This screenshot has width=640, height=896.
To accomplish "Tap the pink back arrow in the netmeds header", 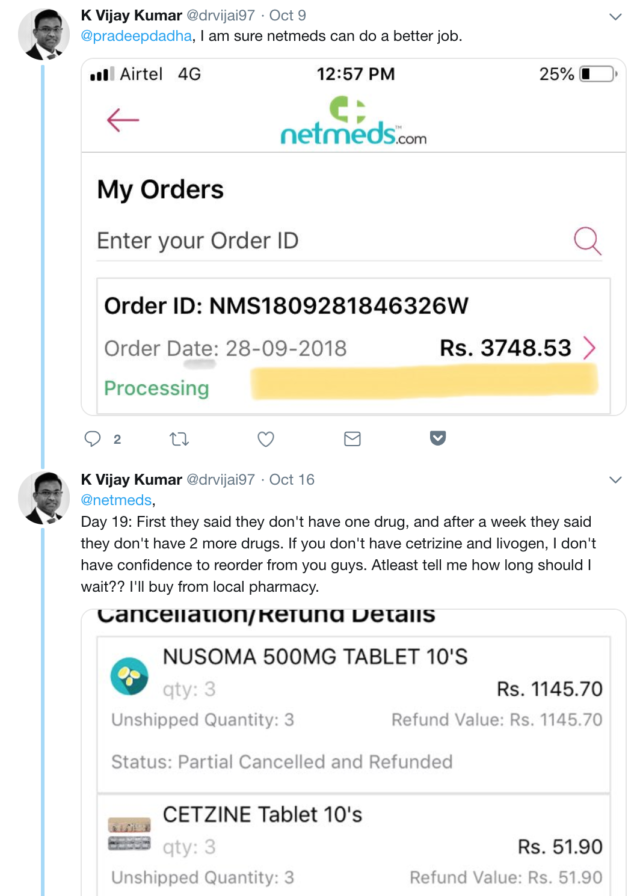I will [122, 121].
